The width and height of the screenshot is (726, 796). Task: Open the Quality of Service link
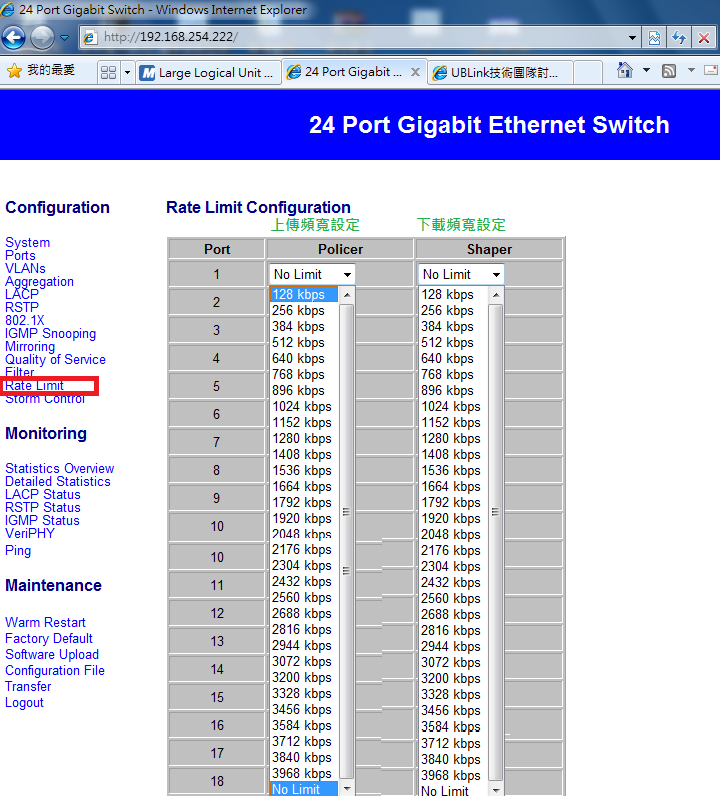pos(55,360)
